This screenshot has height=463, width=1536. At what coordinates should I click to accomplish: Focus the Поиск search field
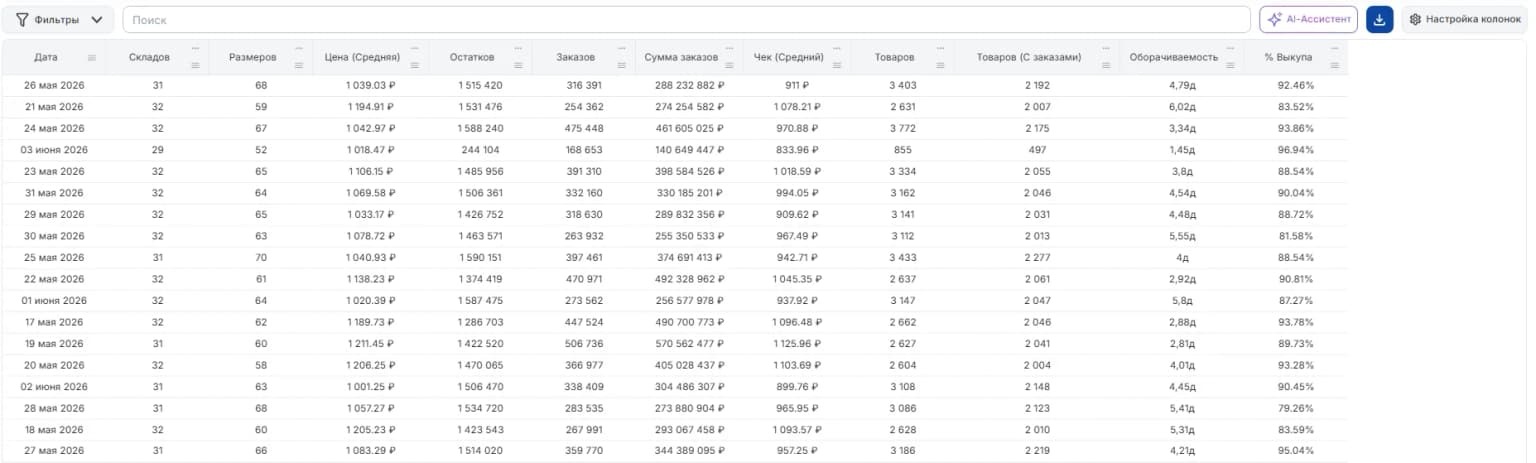pos(686,19)
